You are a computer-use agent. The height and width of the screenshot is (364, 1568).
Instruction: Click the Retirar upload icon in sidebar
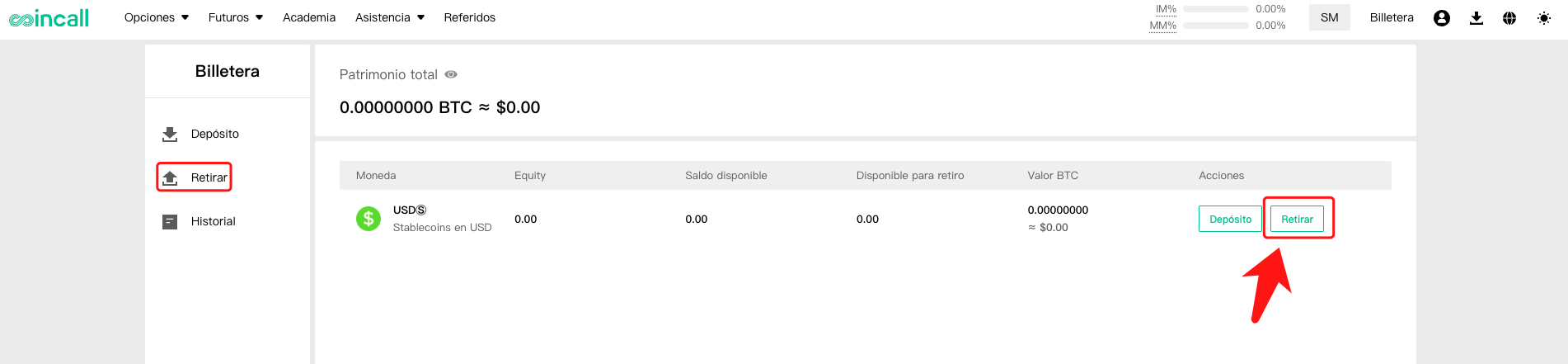170,177
